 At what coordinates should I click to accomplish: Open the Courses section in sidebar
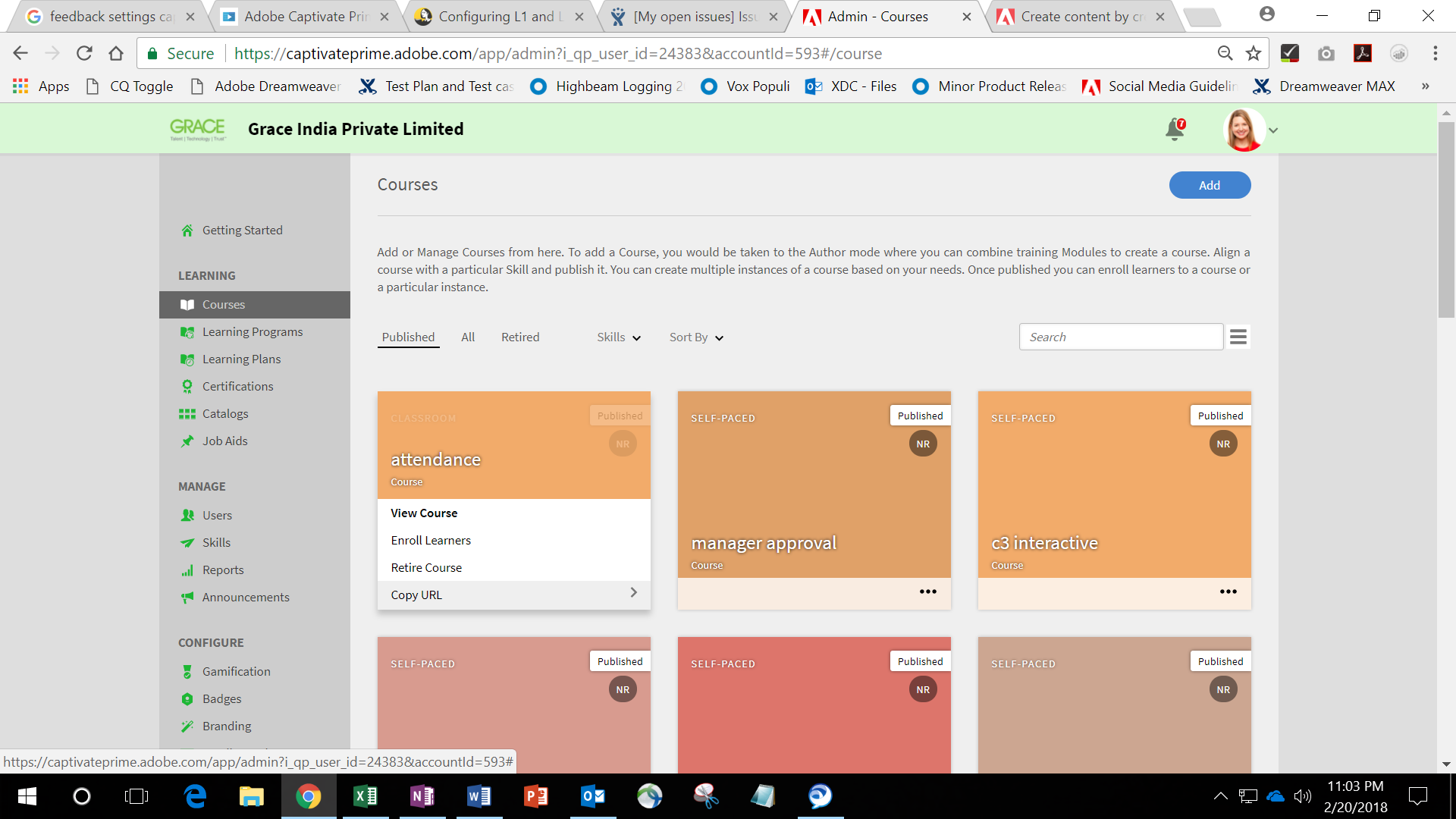click(222, 304)
